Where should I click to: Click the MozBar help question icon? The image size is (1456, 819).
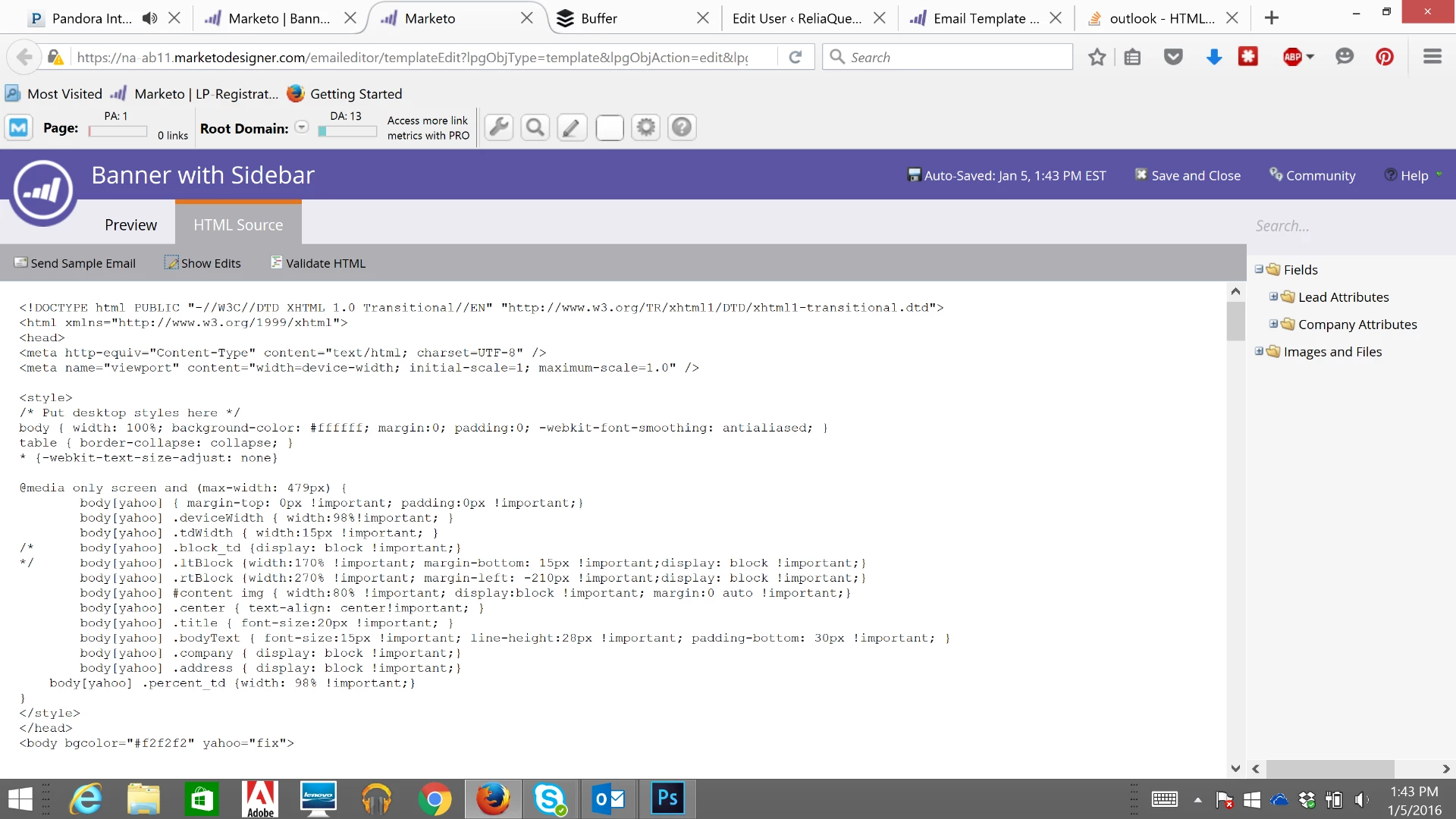point(682,127)
